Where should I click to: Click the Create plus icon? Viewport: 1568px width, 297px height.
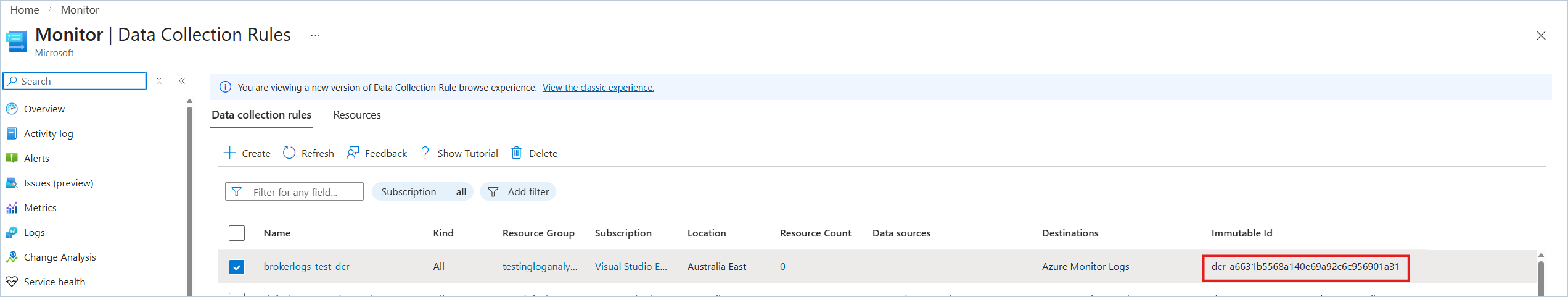tap(229, 153)
